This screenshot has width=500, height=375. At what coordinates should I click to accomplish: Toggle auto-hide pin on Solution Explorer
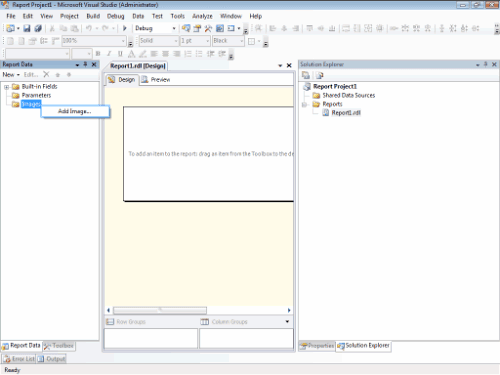[x=486, y=64]
